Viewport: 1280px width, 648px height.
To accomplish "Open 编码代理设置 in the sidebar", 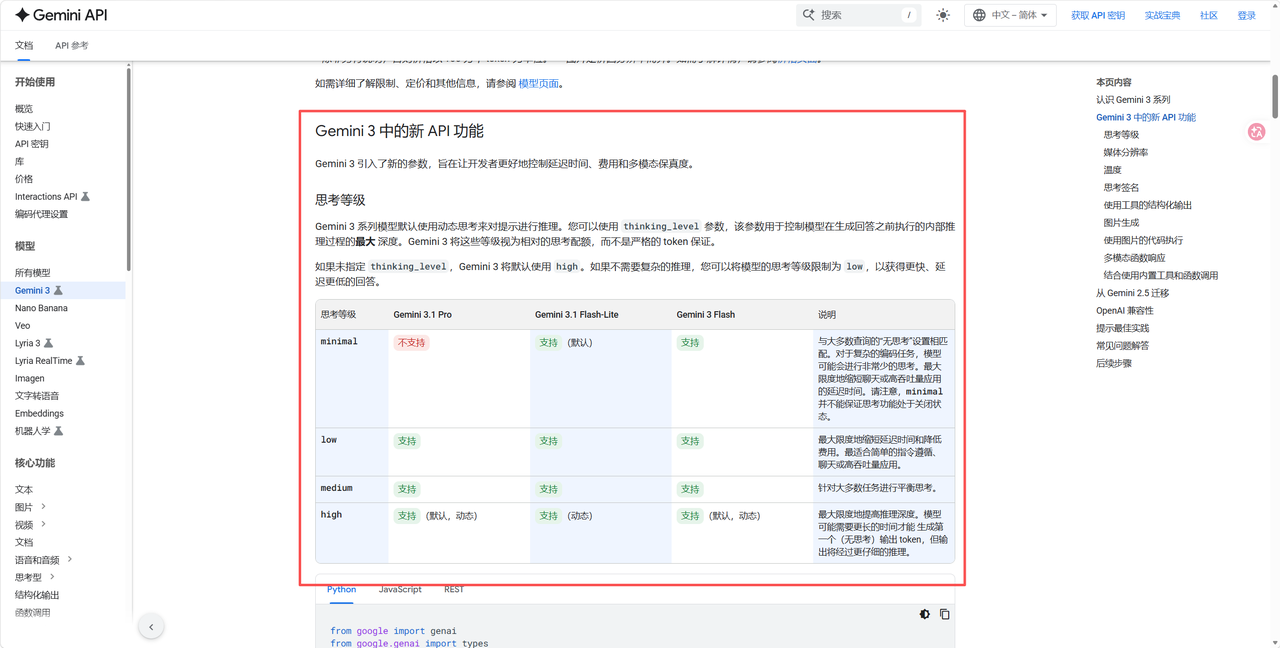I will pyautogui.click(x=42, y=214).
